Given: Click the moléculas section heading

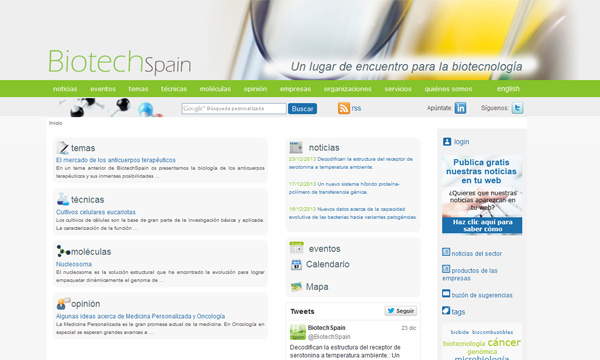Looking at the screenshot, I should (x=91, y=252).
